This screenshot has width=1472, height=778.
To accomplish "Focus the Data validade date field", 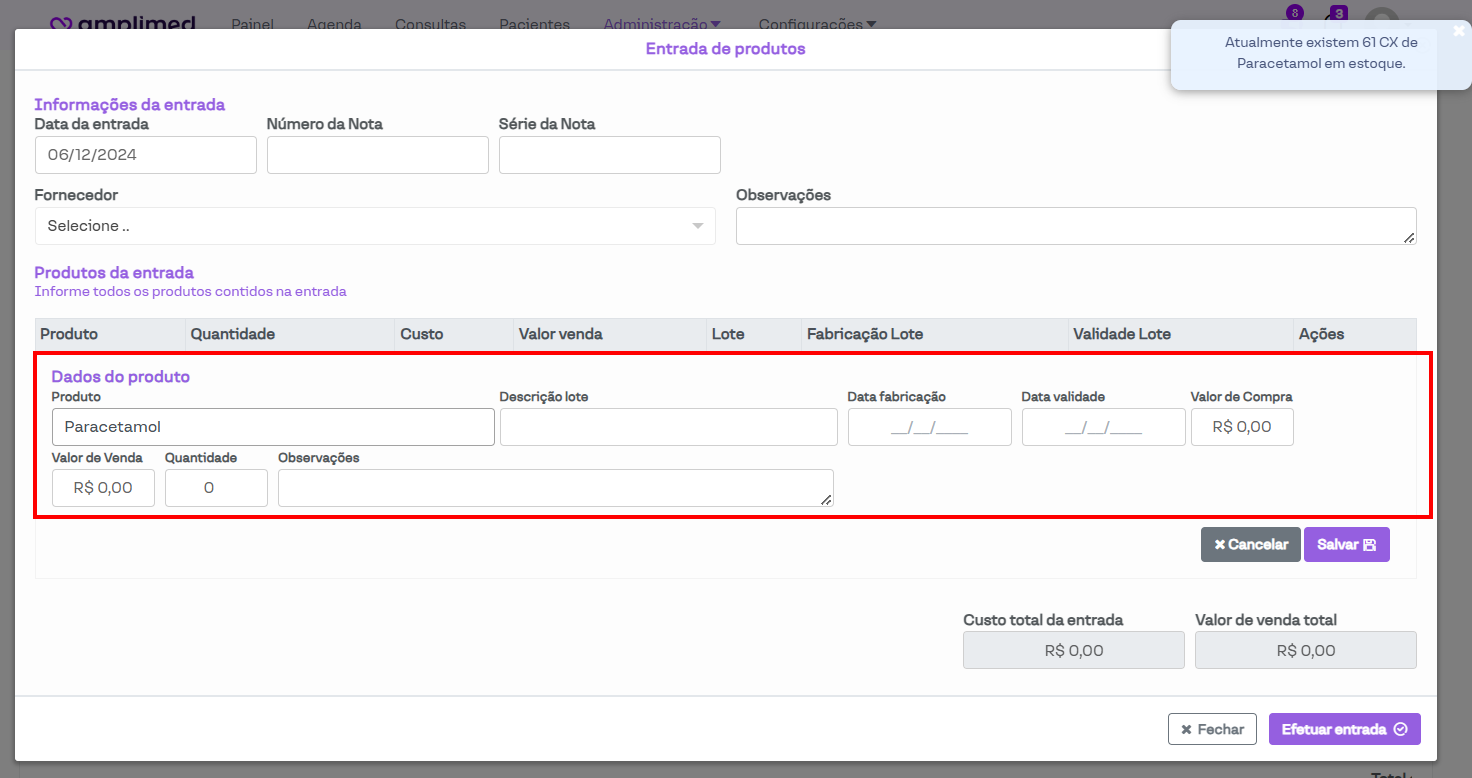I will 1103,427.
